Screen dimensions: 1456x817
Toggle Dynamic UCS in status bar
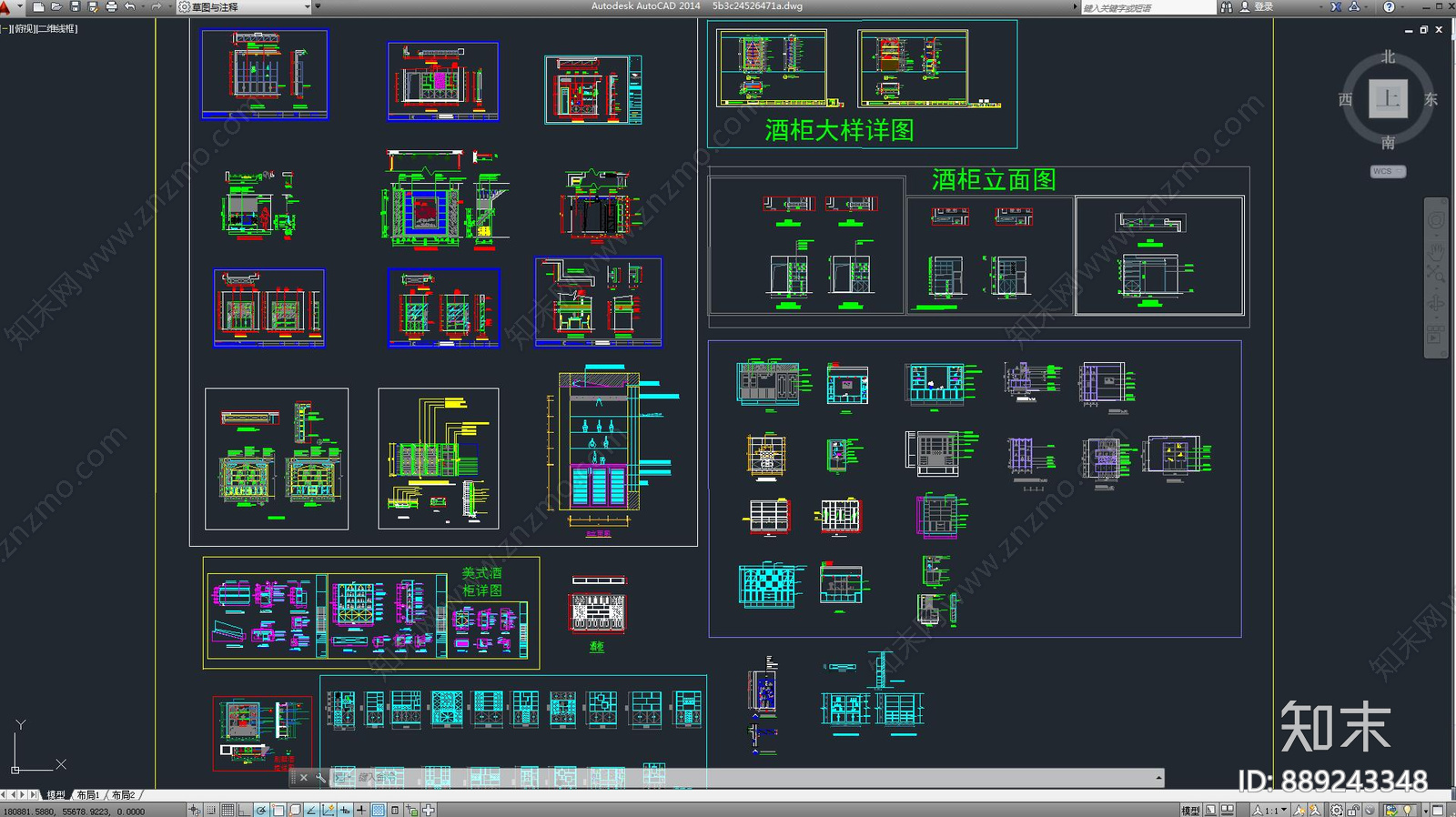(328, 810)
